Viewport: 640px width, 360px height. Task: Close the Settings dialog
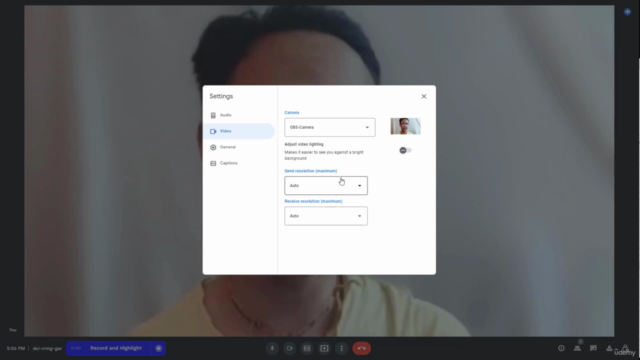pos(424,96)
